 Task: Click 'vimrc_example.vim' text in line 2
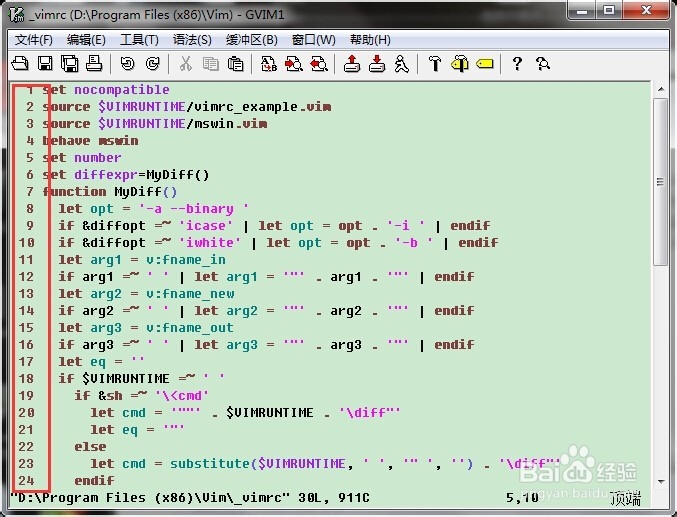tap(263, 107)
